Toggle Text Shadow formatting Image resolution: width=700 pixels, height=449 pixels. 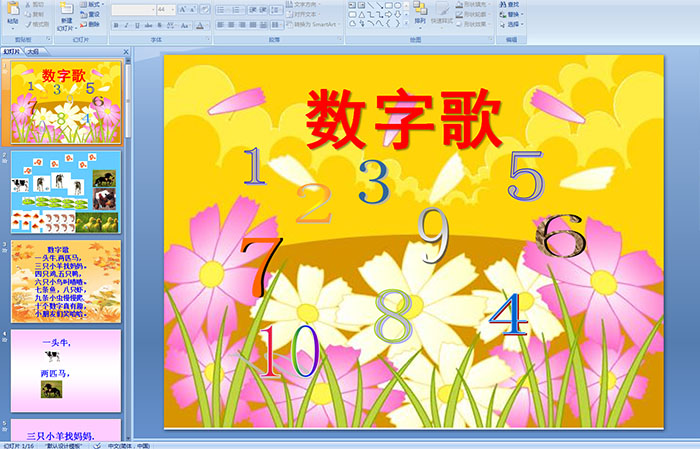(159, 25)
